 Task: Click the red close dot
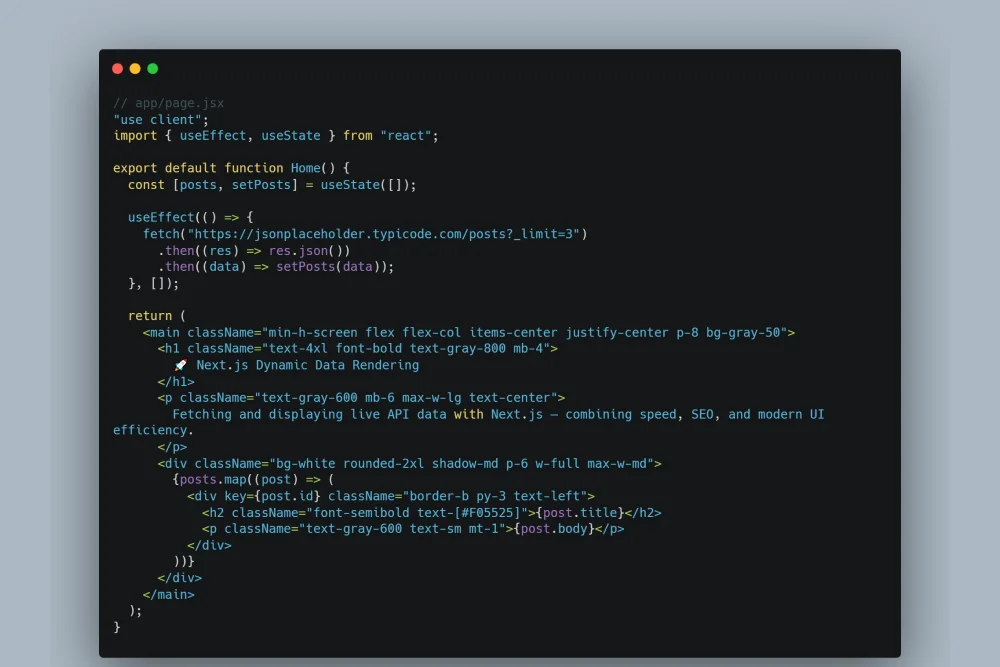pyautogui.click(x=117, y=69)
